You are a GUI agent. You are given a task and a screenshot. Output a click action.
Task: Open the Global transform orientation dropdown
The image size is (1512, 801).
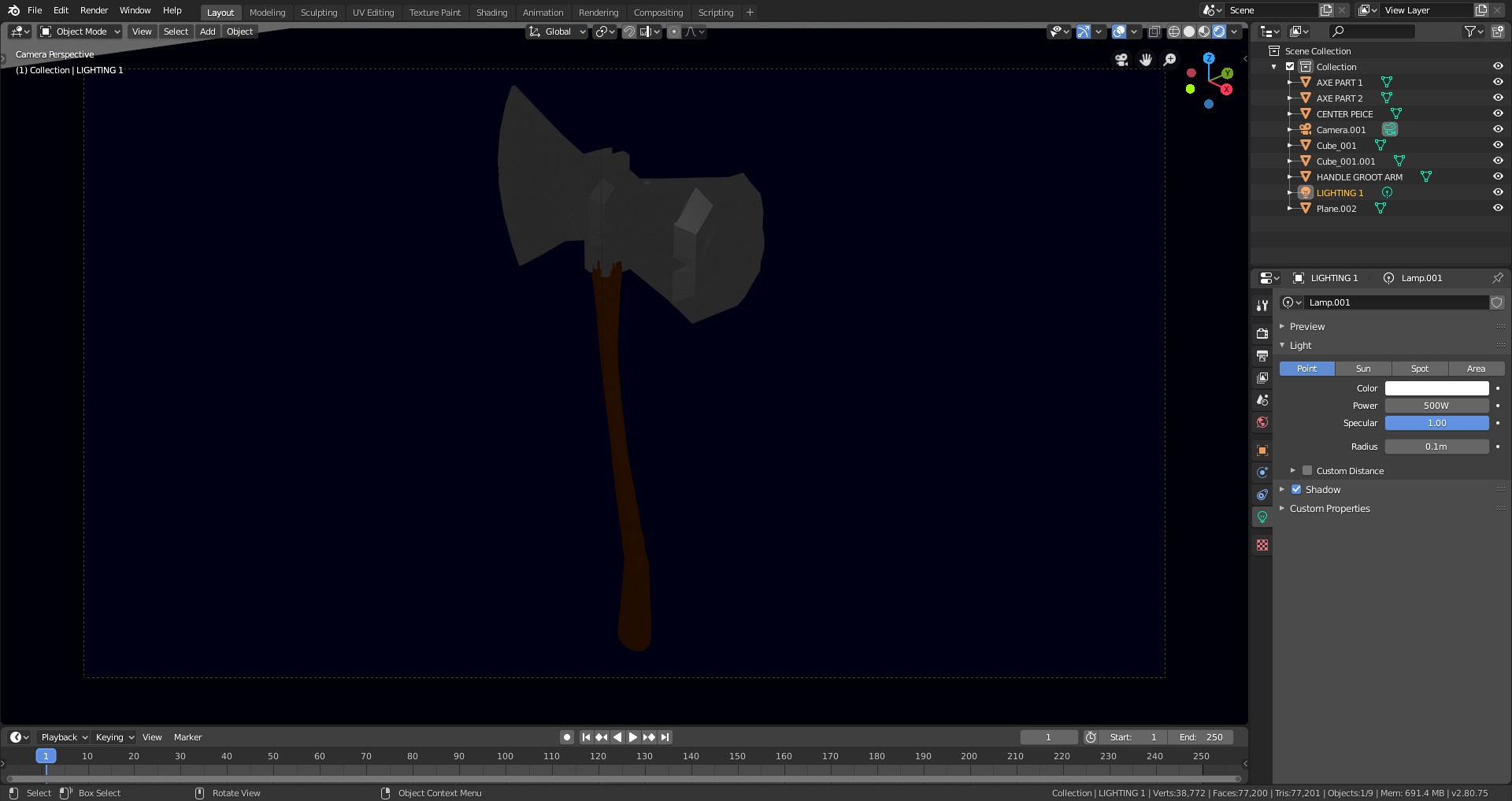tap(558, 32)
